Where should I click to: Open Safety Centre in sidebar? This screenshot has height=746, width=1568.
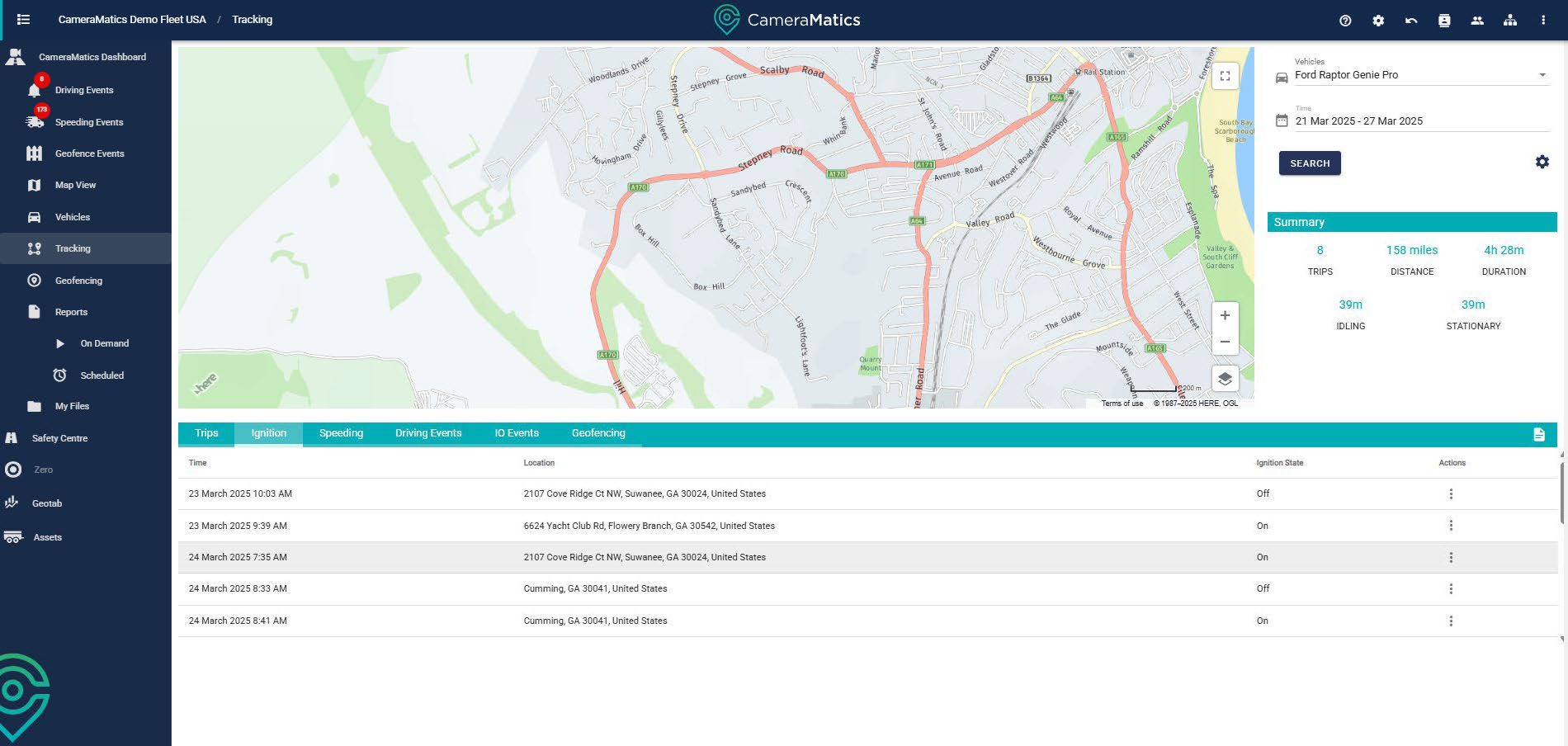click(x=59, y=438)
